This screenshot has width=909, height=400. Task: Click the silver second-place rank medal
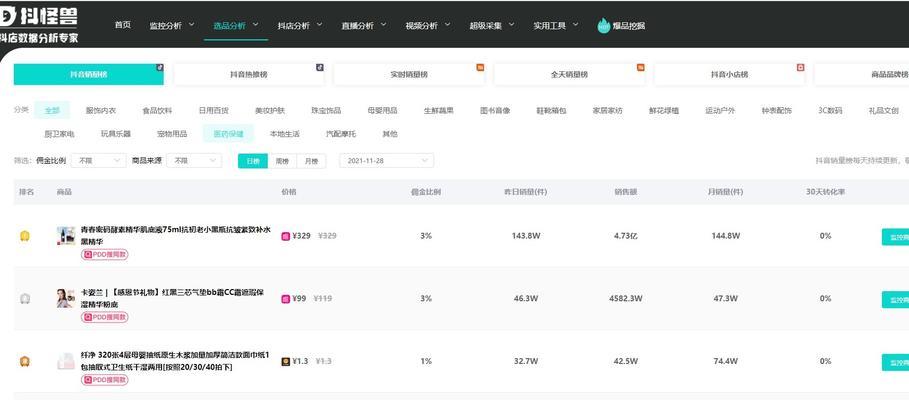pyautogui.click(x=24, y=299)
